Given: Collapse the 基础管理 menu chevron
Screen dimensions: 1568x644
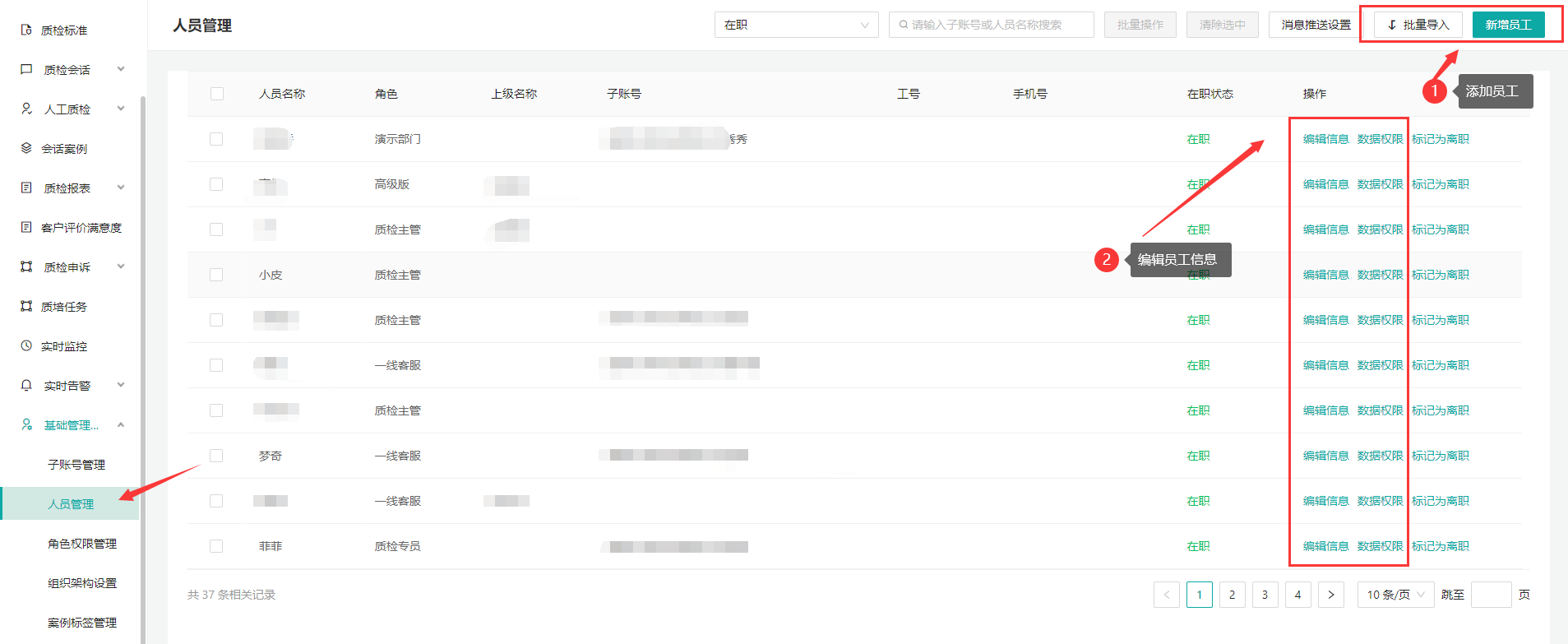Looking at the screenshot, I should coord(121,424).
